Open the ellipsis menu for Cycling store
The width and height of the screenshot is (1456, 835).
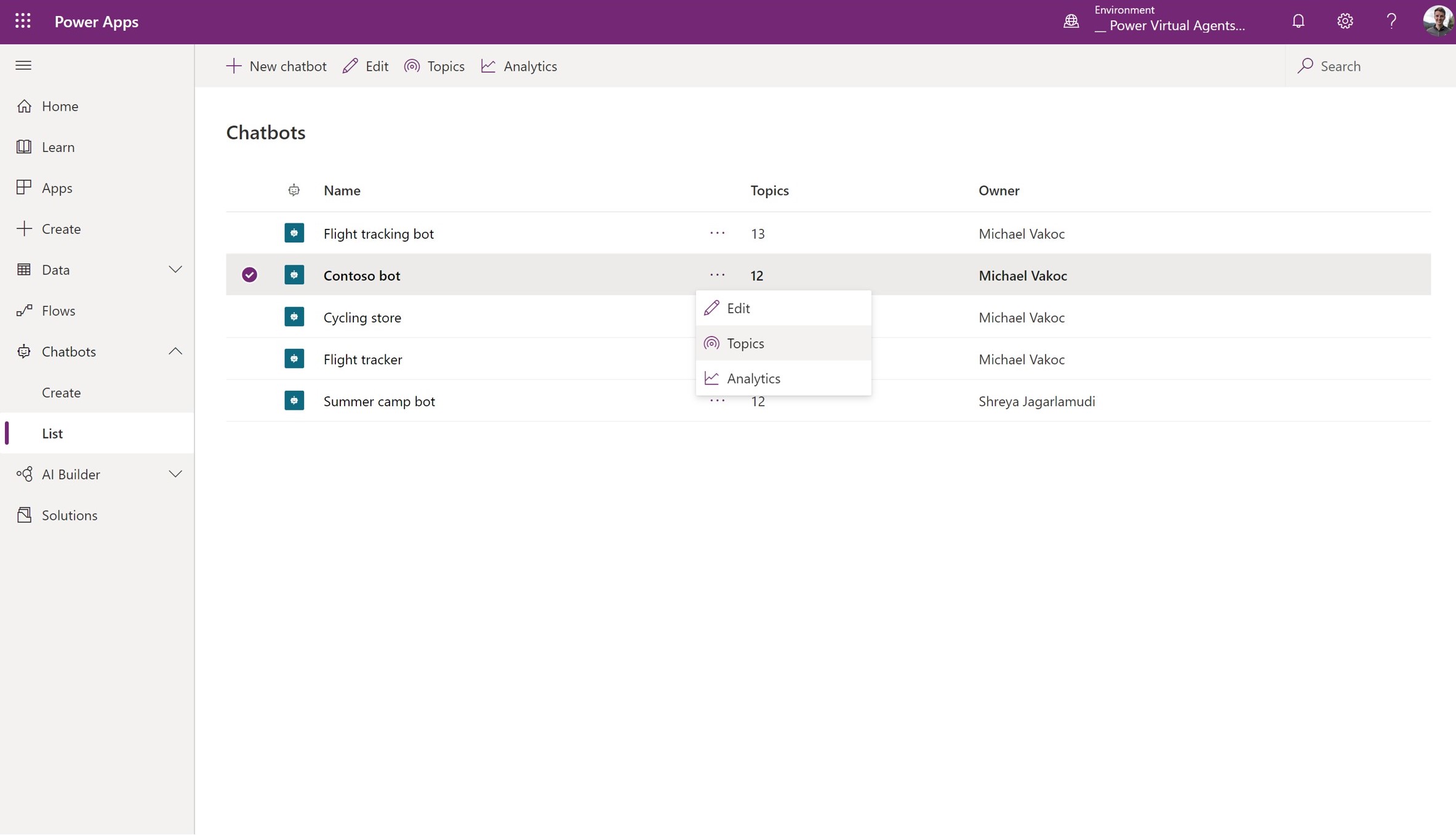(x=716, y=317)
